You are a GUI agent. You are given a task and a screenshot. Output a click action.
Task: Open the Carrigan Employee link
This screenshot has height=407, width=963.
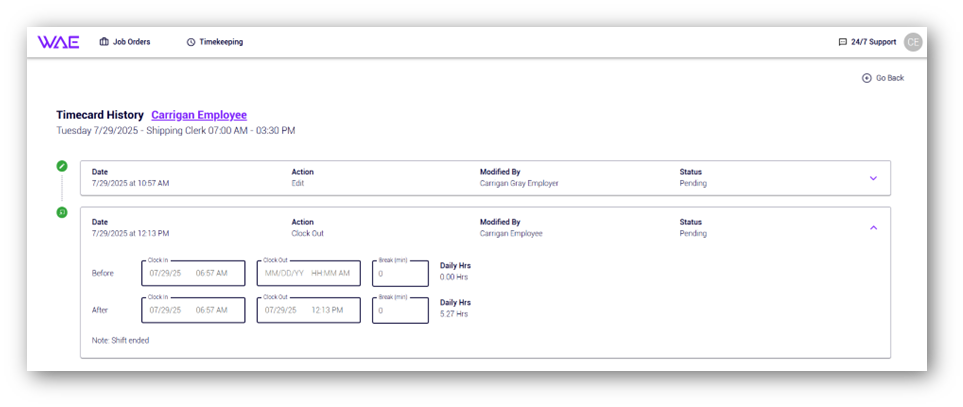199,115
